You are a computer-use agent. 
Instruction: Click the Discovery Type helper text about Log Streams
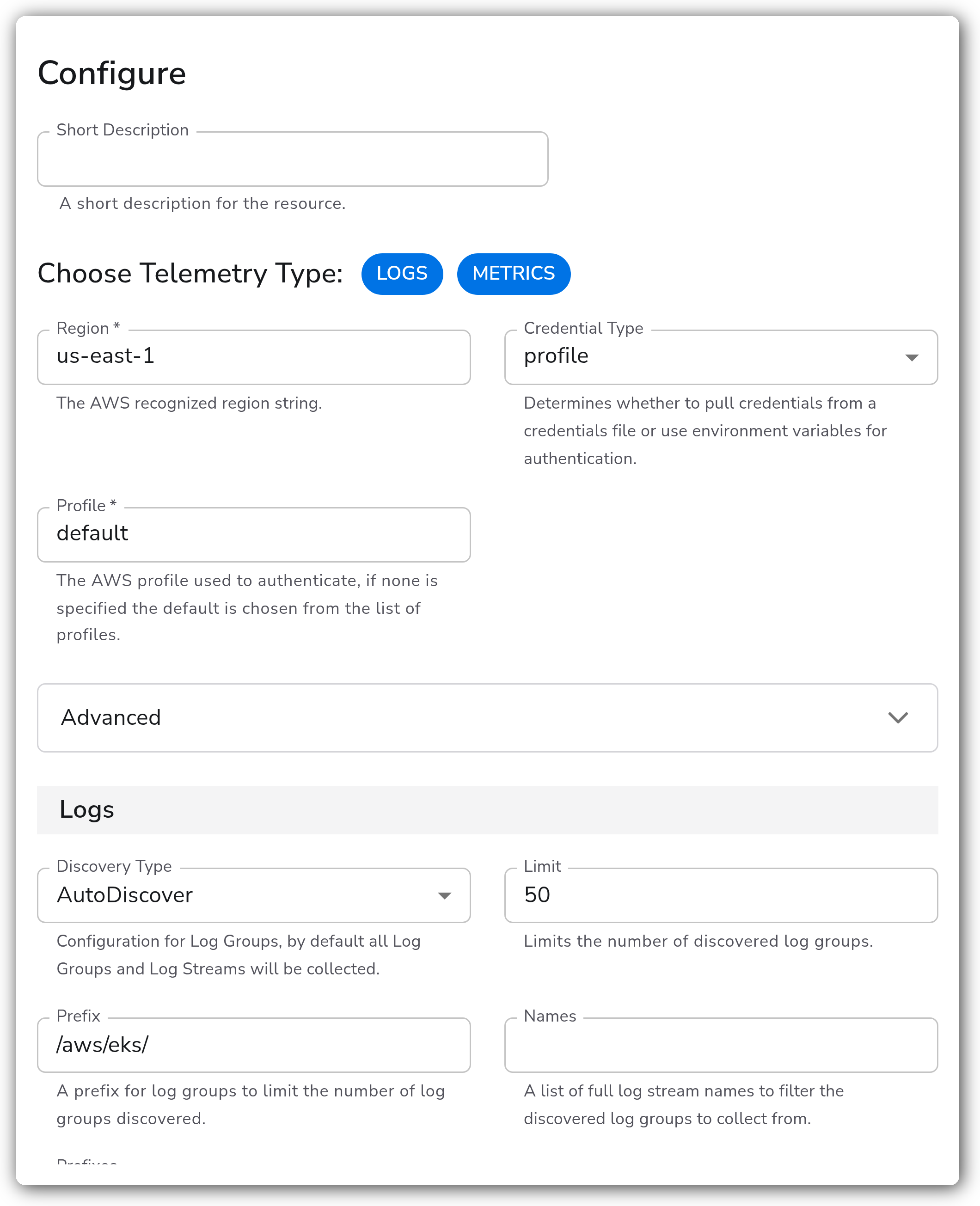click(x=238, y=955)
